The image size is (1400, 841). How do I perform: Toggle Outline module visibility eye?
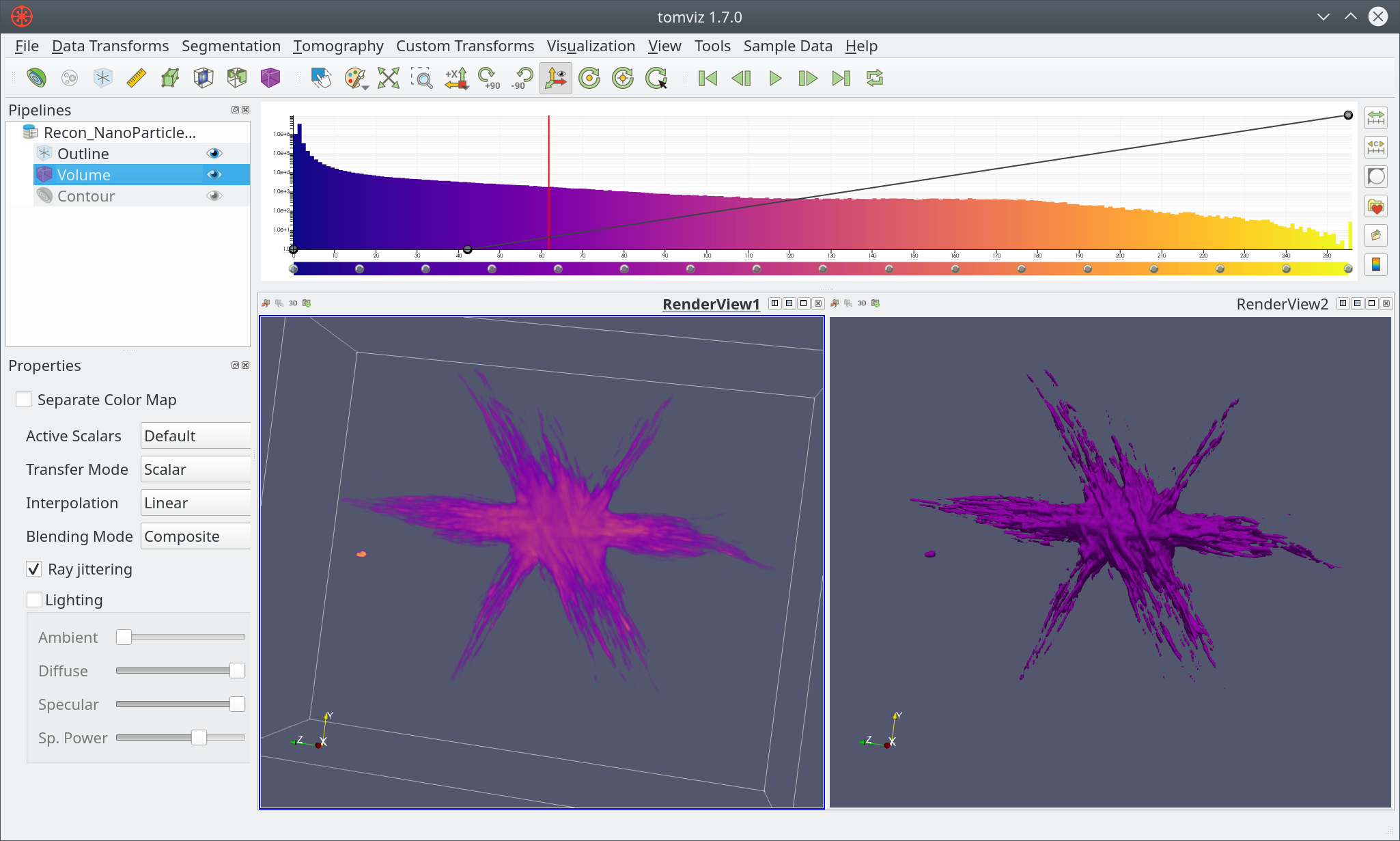point(214,153)
